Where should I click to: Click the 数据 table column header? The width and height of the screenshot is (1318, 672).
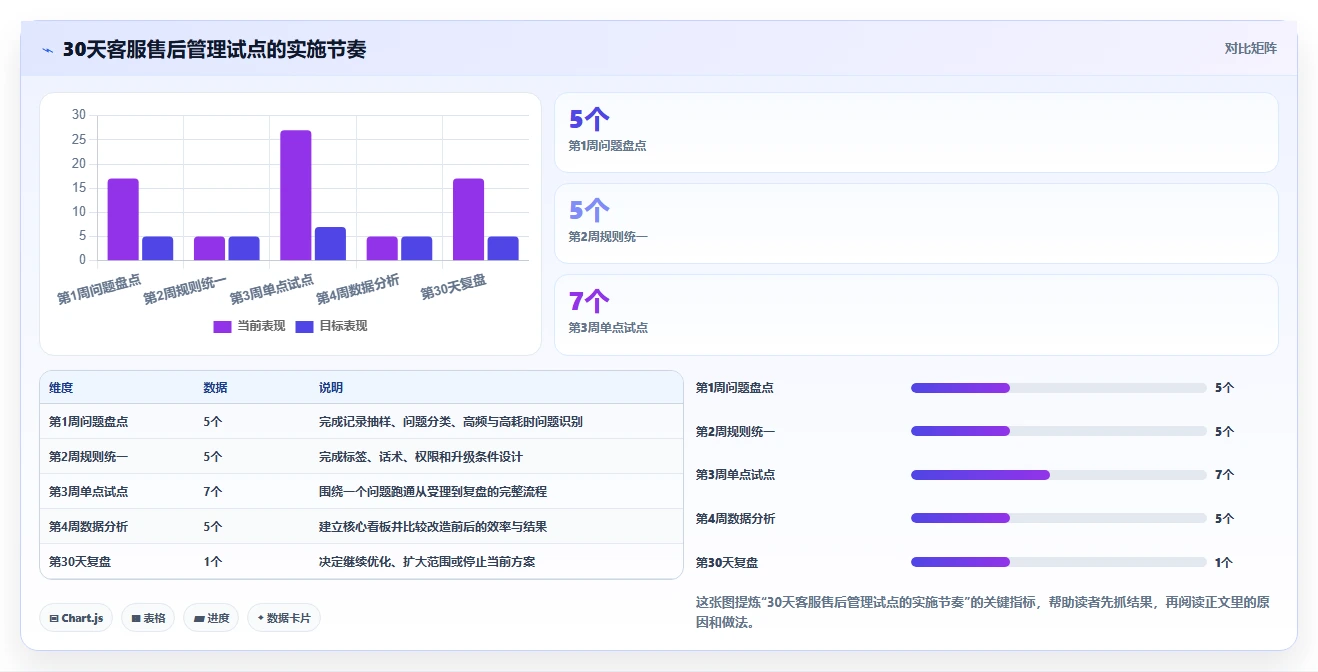point(215,388)
